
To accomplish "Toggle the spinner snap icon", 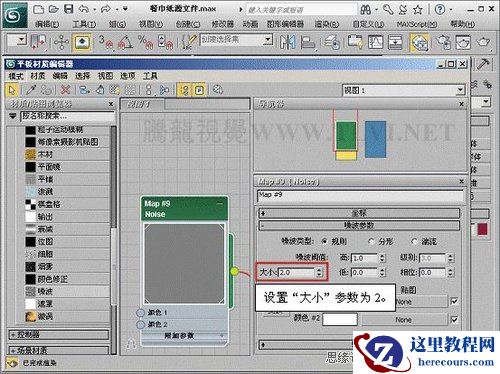I will click(x=166, y=42).
